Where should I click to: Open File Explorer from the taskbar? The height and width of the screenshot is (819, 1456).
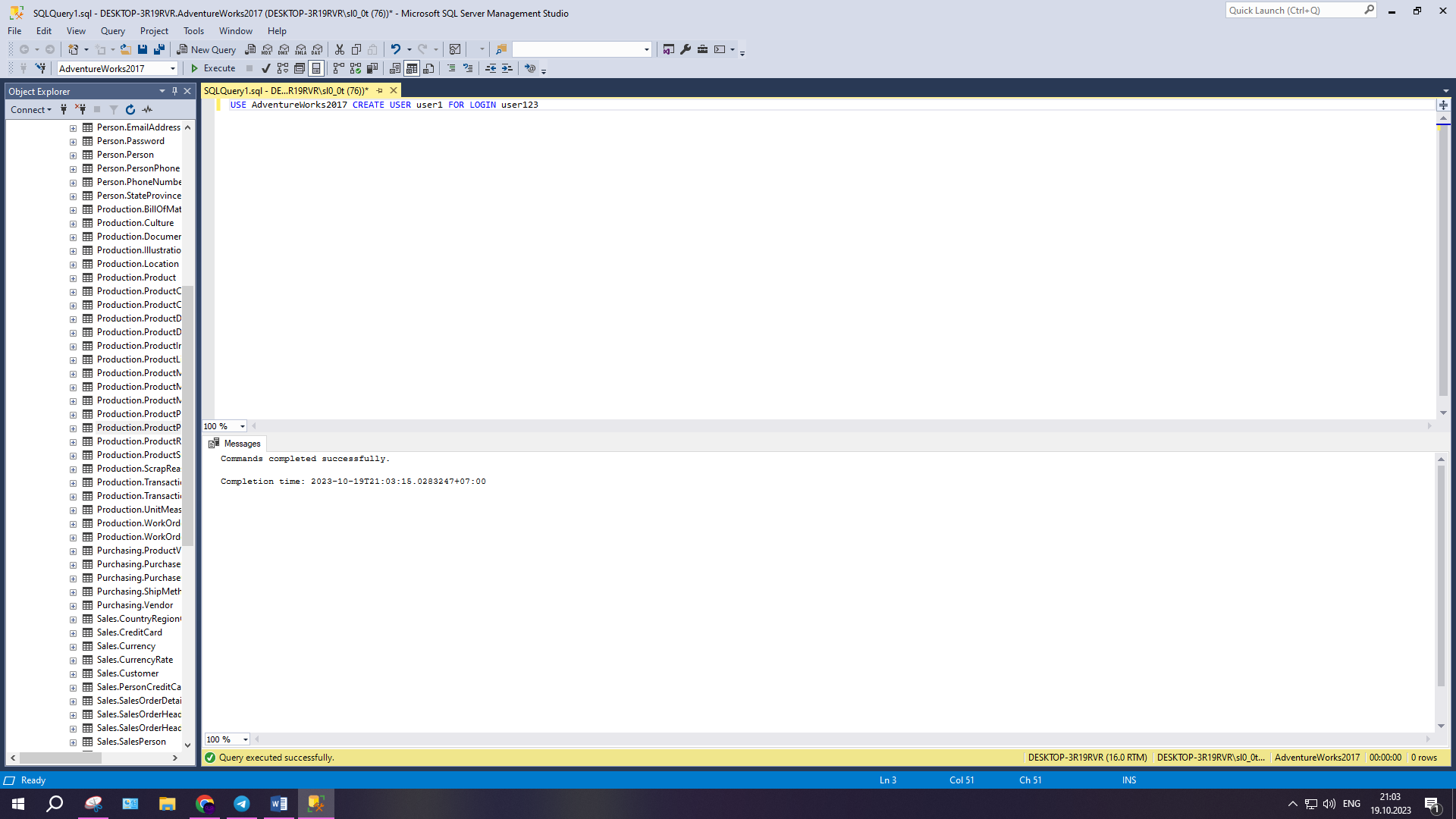click(167, 804)
